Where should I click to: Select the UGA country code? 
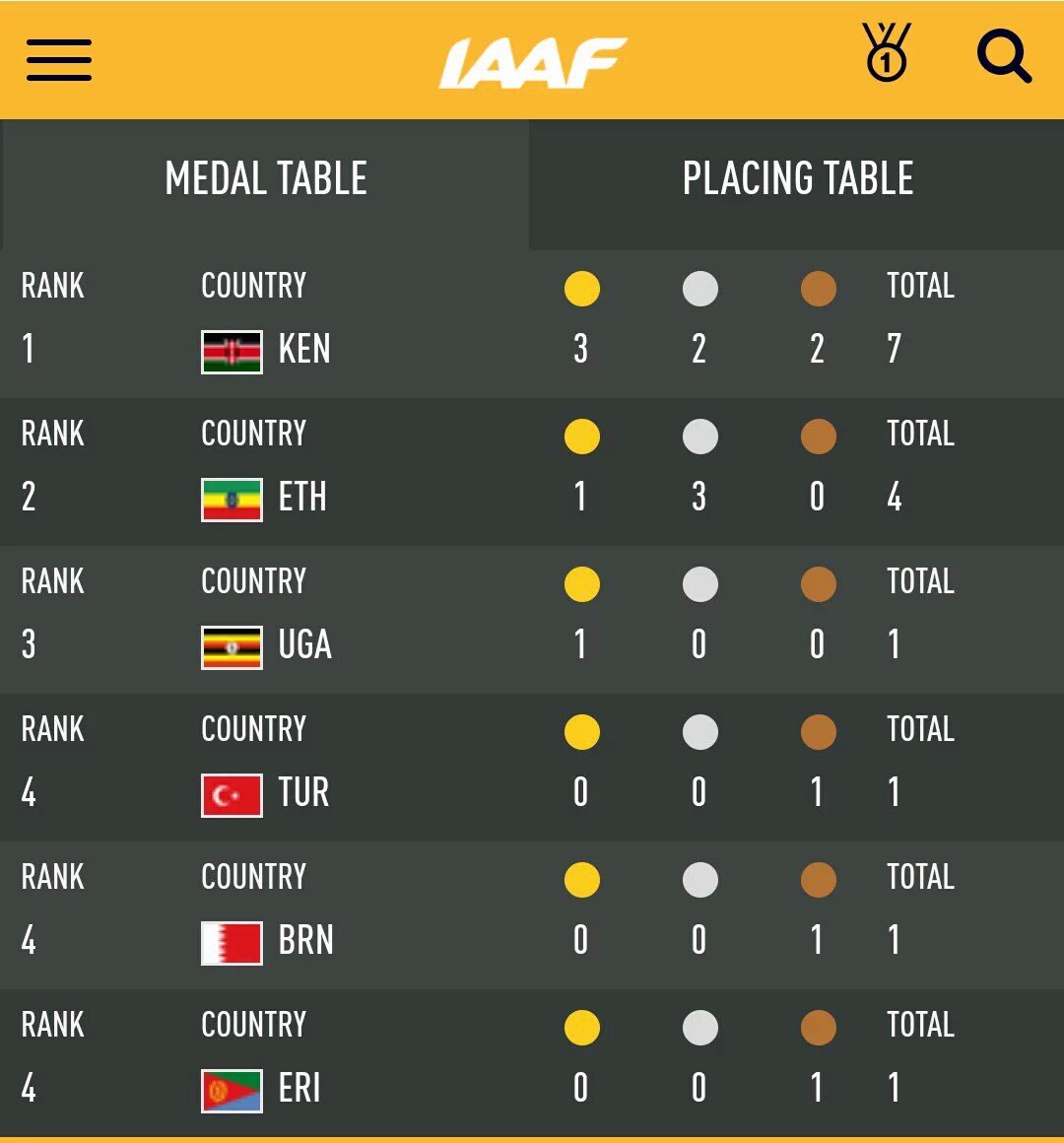pos(305,645)
